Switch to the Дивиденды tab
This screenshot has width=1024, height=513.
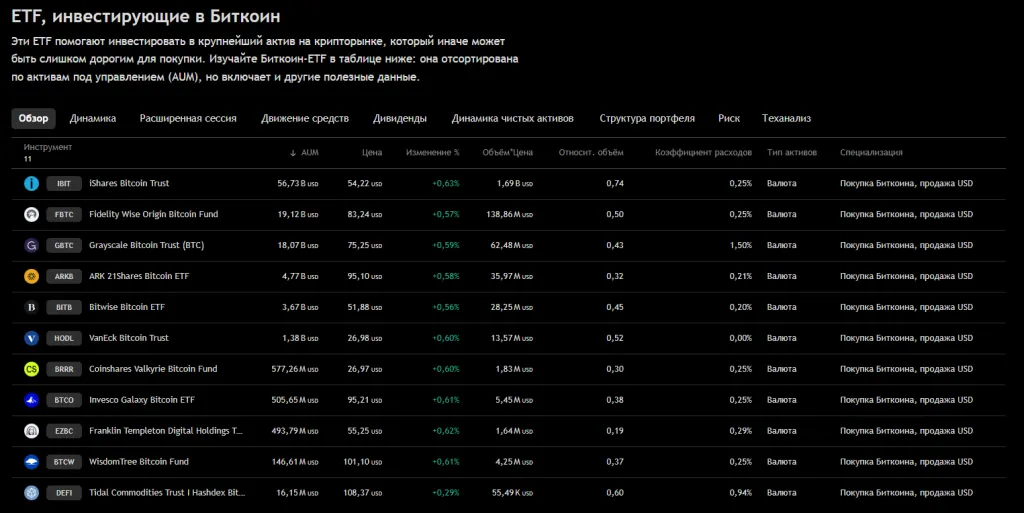tap(400, 118)
